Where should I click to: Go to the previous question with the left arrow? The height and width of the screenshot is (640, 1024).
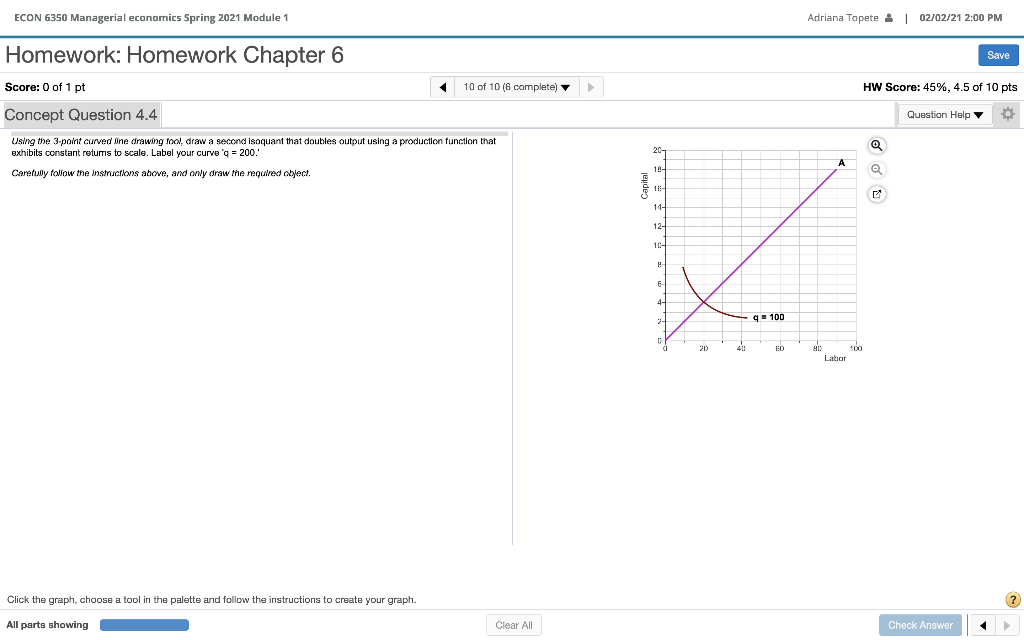point(442,87)
